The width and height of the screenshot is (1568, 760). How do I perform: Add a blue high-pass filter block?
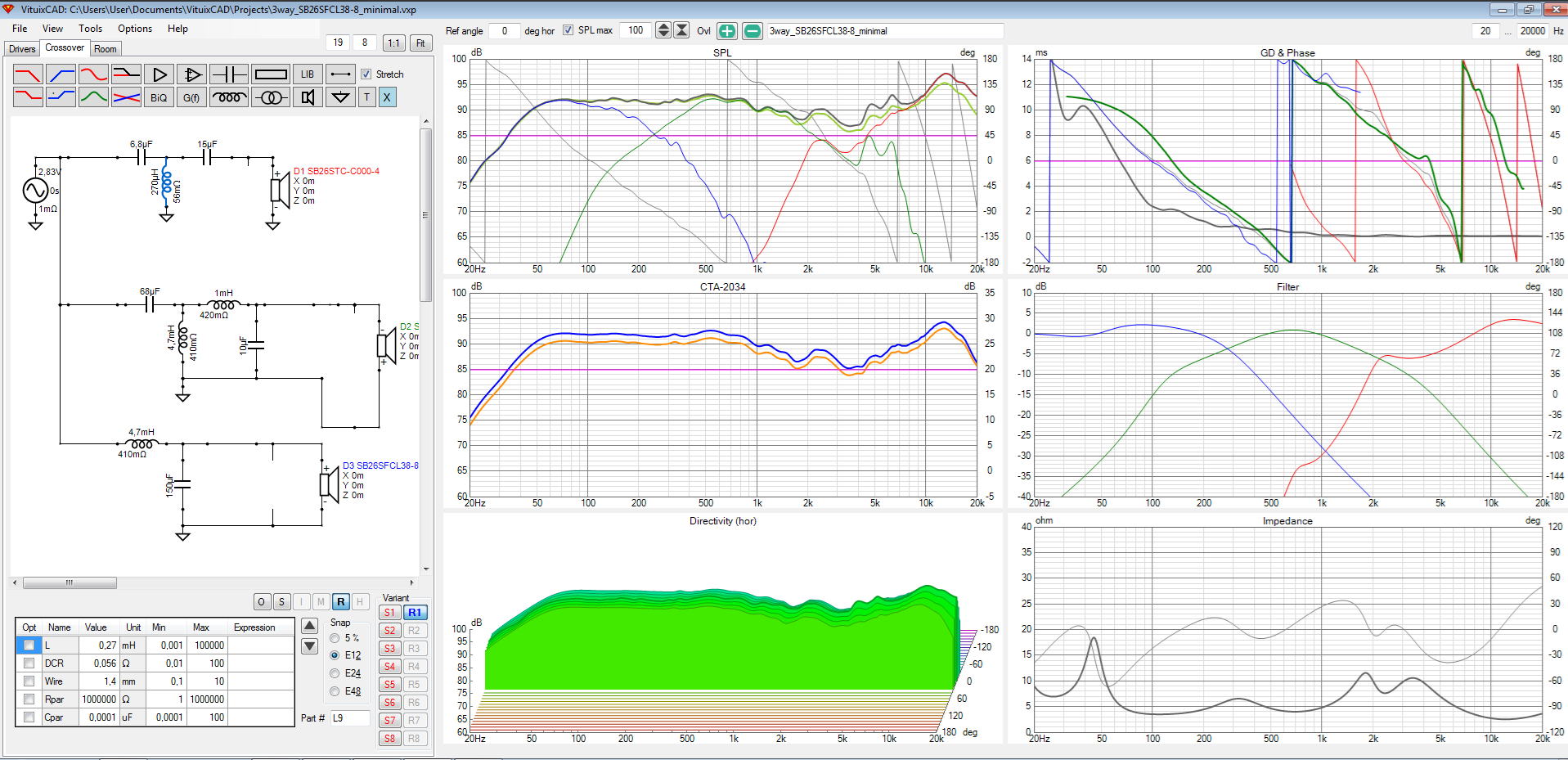click(61, 74)
